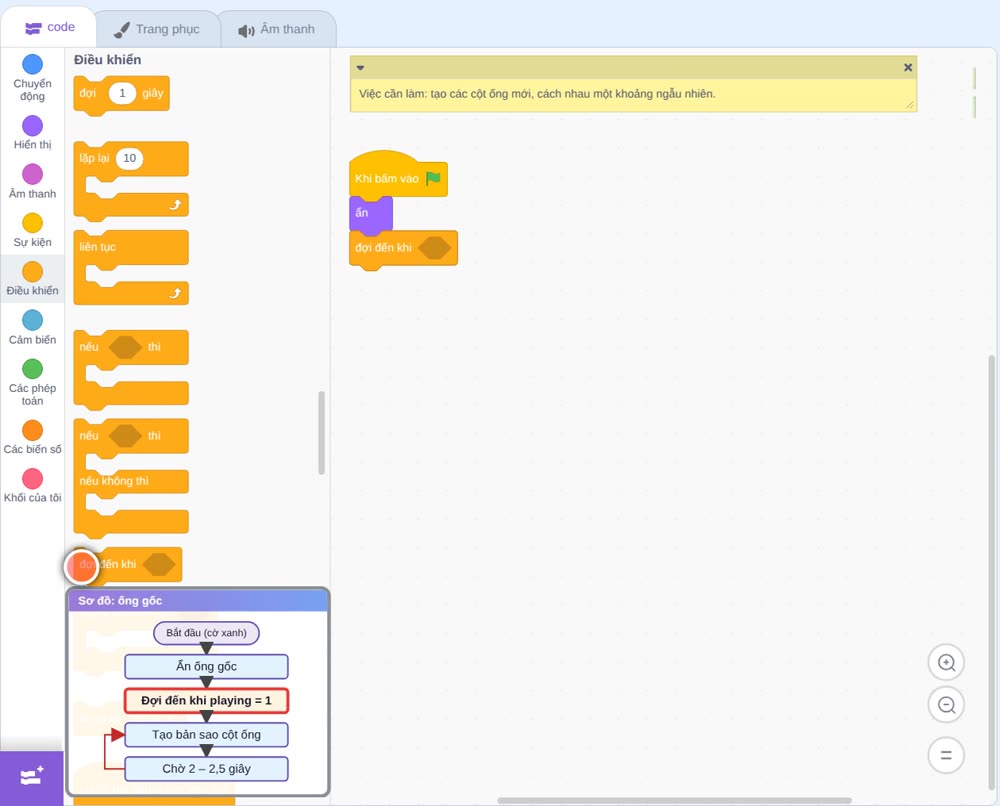Open the Các biến số category
1000x806 pixels.
tap(33, 437)
